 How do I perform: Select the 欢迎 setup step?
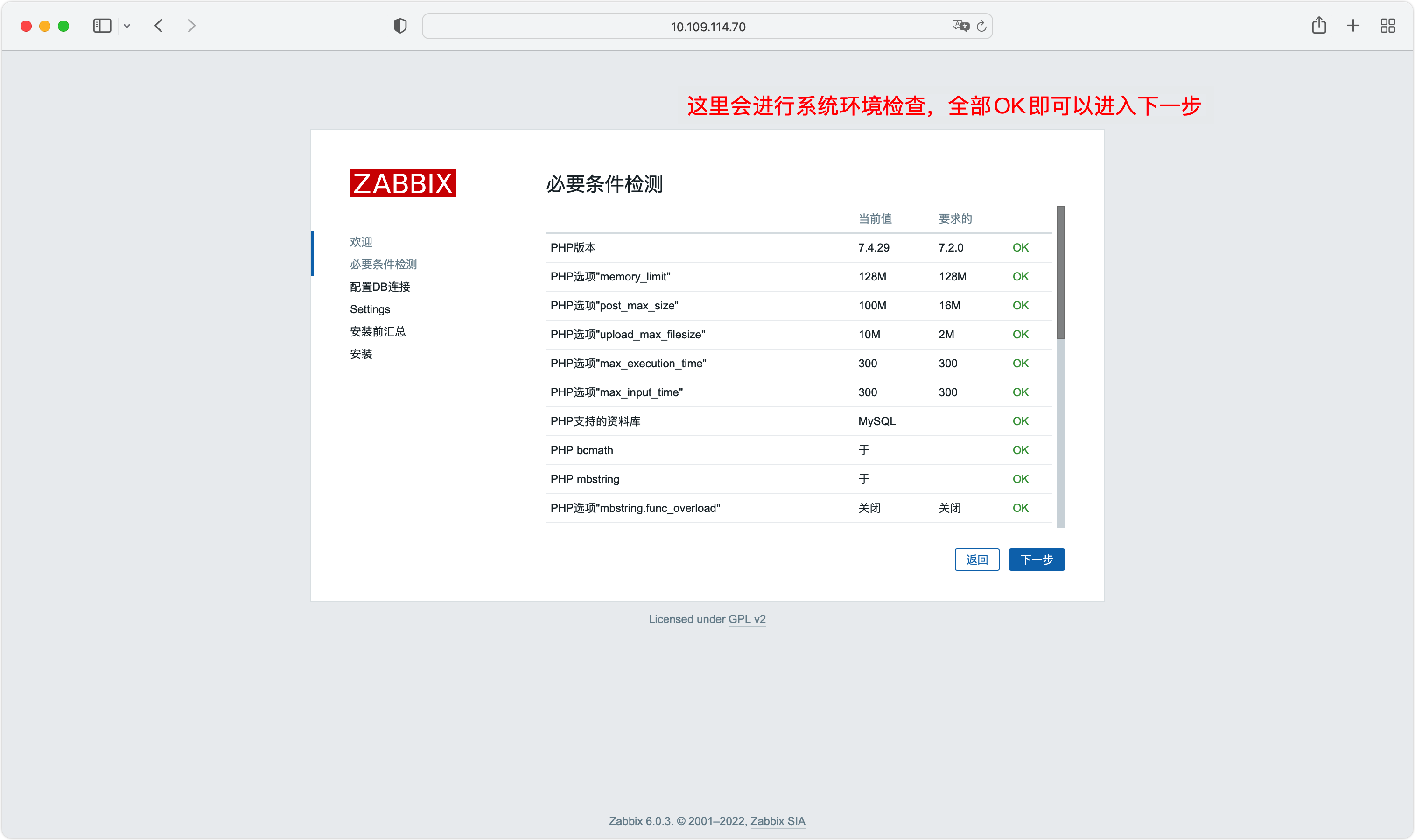(361, 242)
